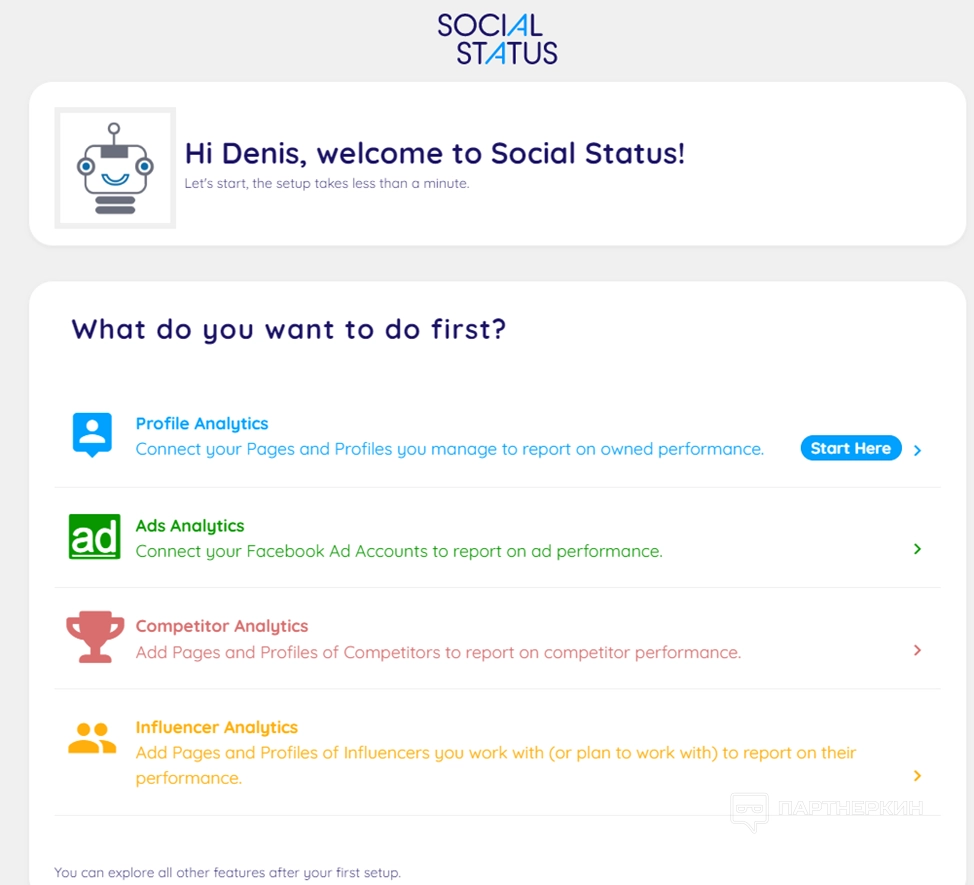Click the Social Status logo
Screen dimensions: 974x885
(497, 39)
